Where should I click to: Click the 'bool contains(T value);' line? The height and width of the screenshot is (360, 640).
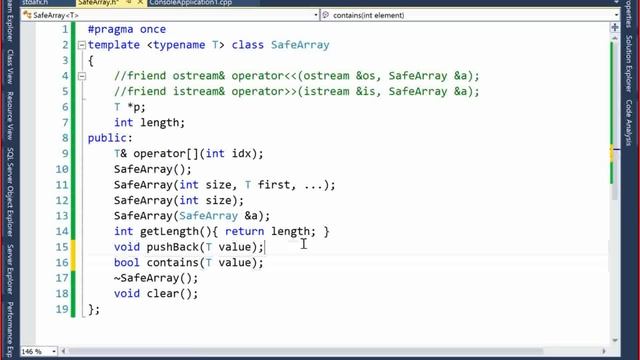[x=189, y=262]
